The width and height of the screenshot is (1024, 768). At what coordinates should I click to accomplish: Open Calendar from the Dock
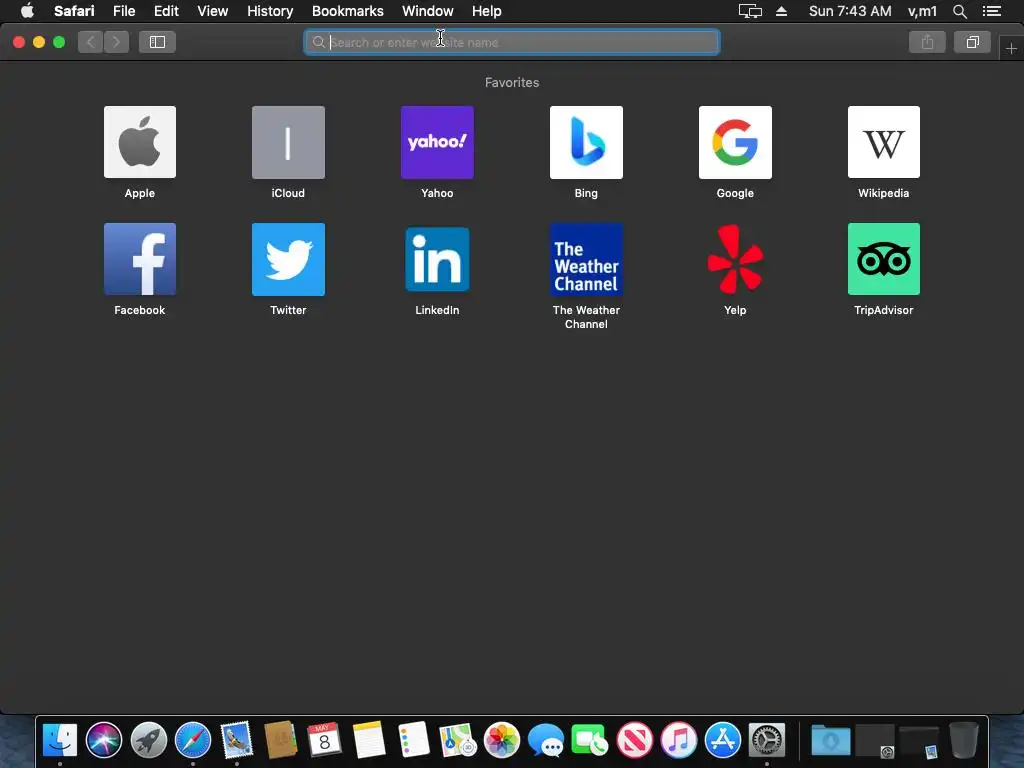[325, 740]
